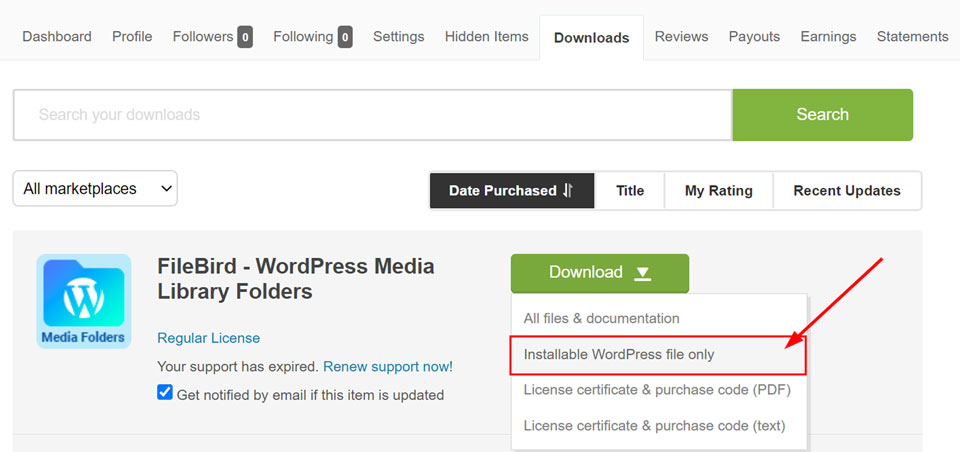Switch to the Reviews tab
Viewport: 960px width, 452px height.
click(681, 37)
